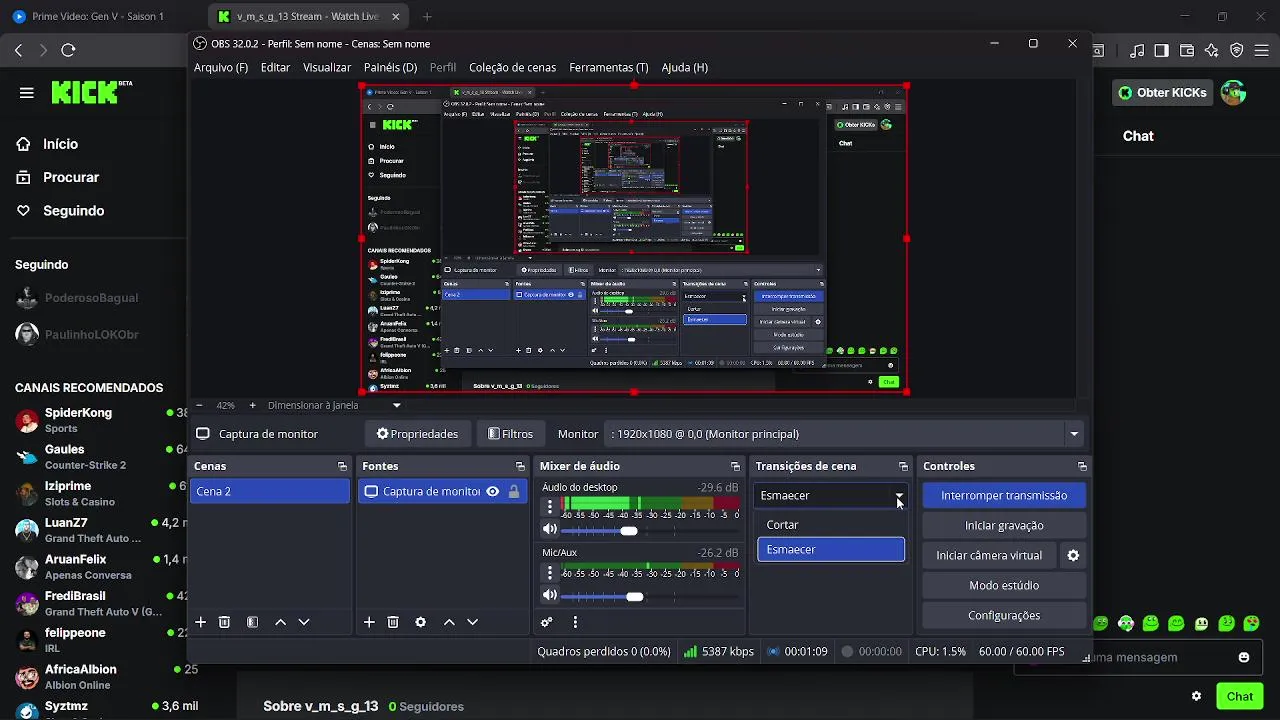This screenshot has height=720, width=1280.
Task: Delete the selected scene with the Cenas trash icon
Action: [224, 622]
